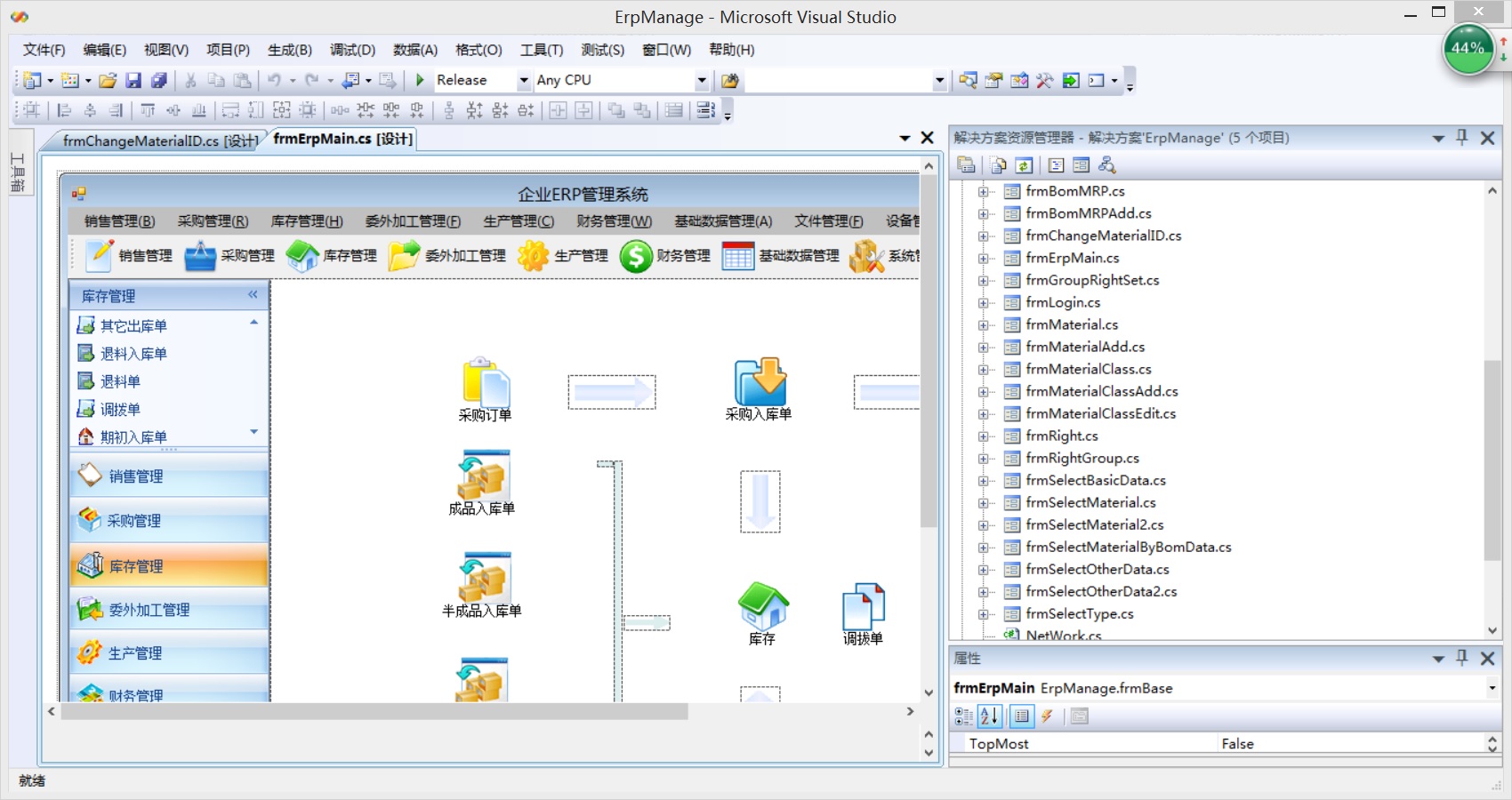Click the 库存 house icon in designer
This screenshot has height=800, width=1512.
coord(762,606)
